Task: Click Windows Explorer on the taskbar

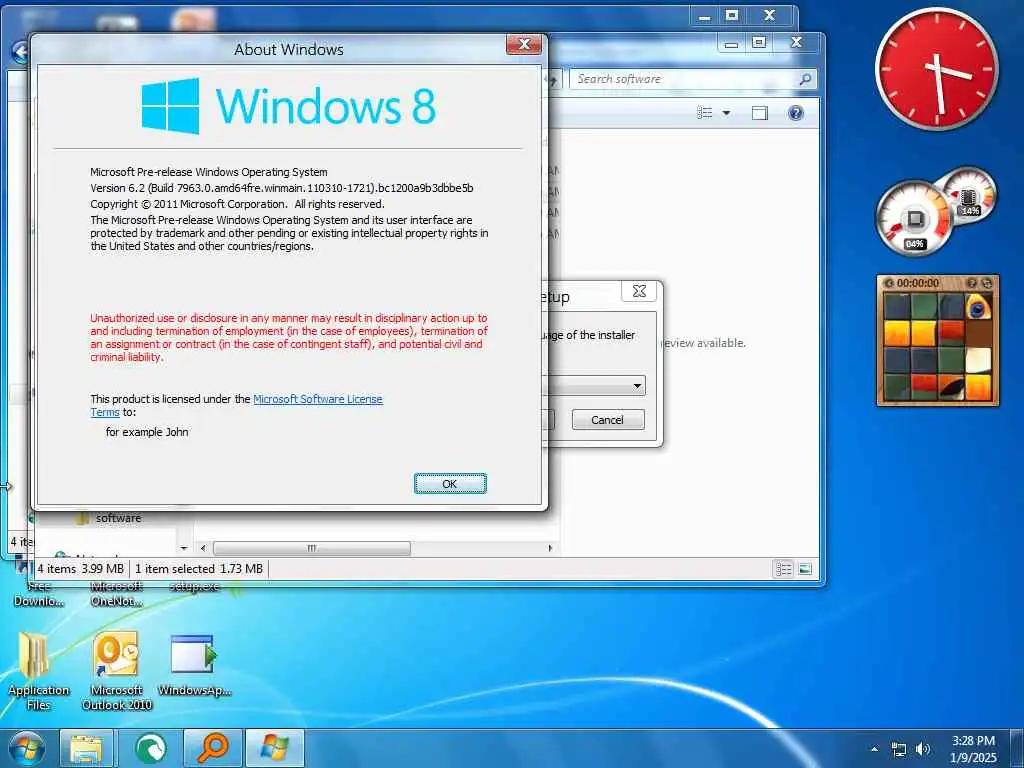Action: click(x=86, y=748)
